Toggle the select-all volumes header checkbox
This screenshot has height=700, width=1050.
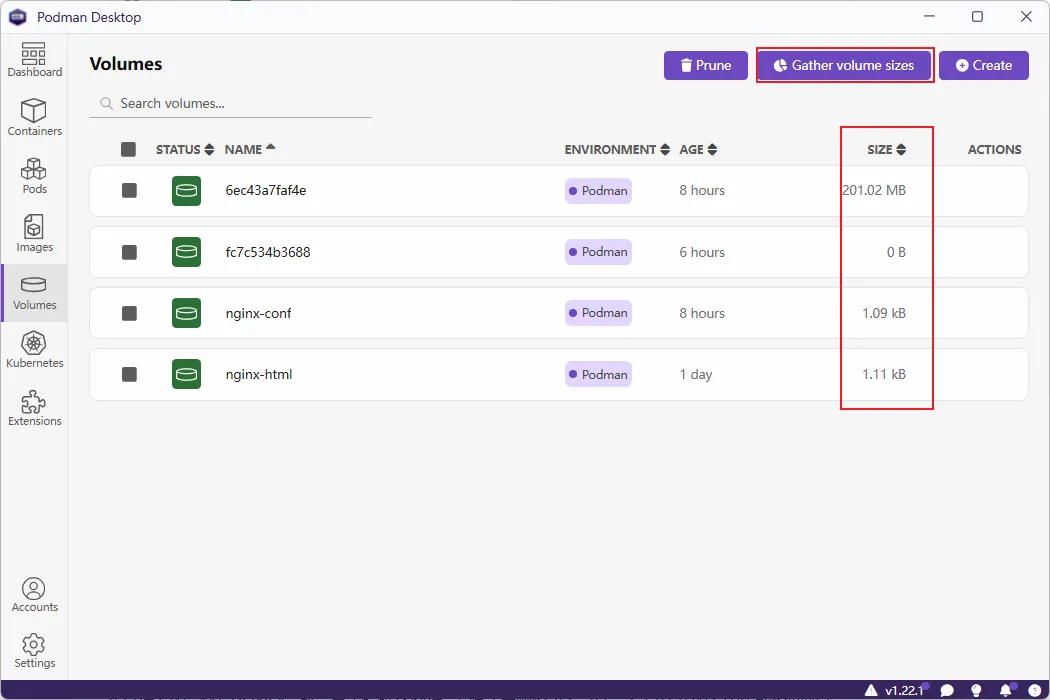pos(128,150)
